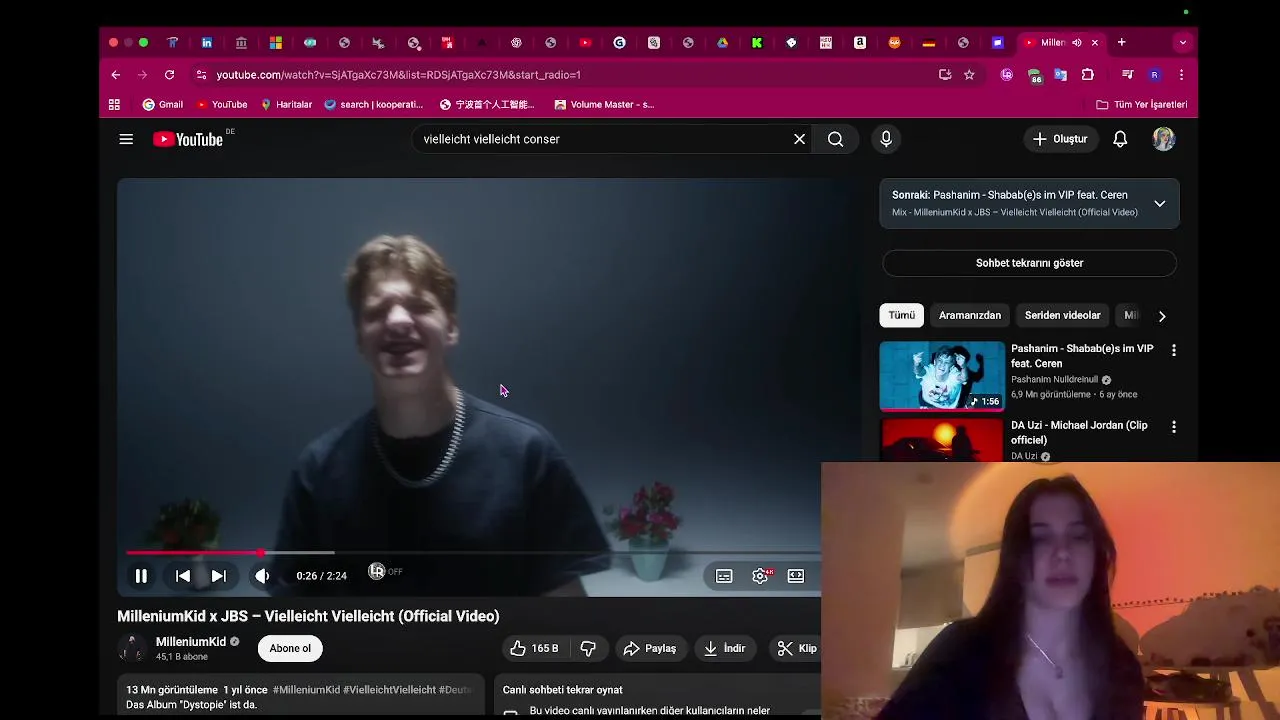Open options for DA Uzi video

tap(1174, 427)
